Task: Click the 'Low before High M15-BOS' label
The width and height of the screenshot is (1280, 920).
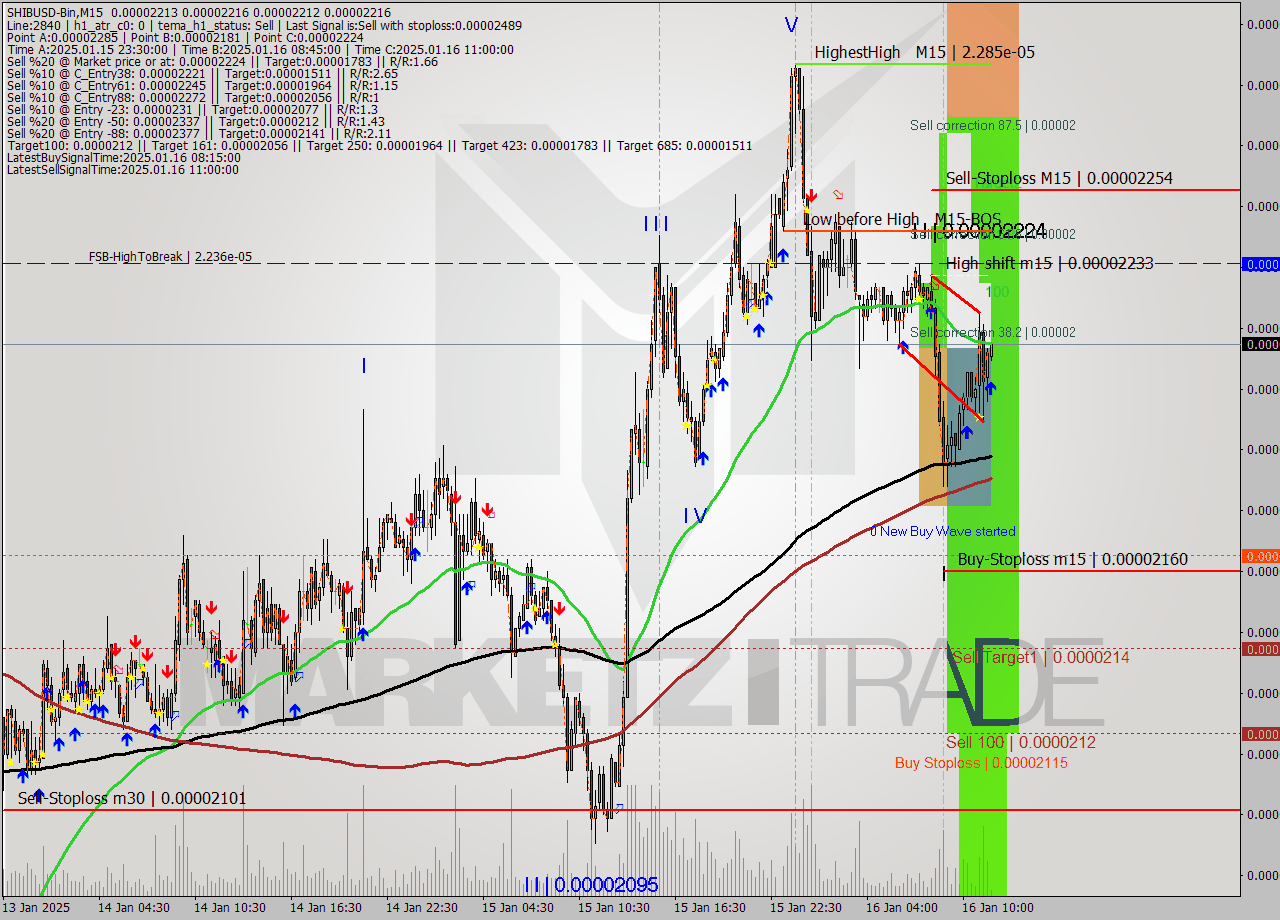Action: coord(903,219)
